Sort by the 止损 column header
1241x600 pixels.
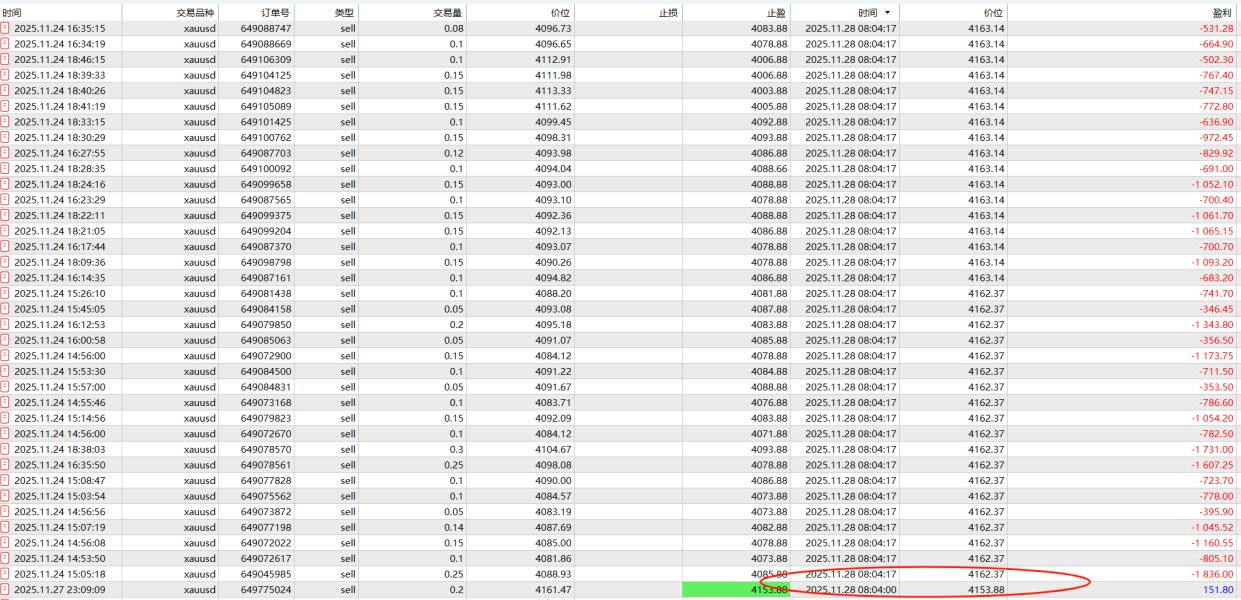coord(667,13)
